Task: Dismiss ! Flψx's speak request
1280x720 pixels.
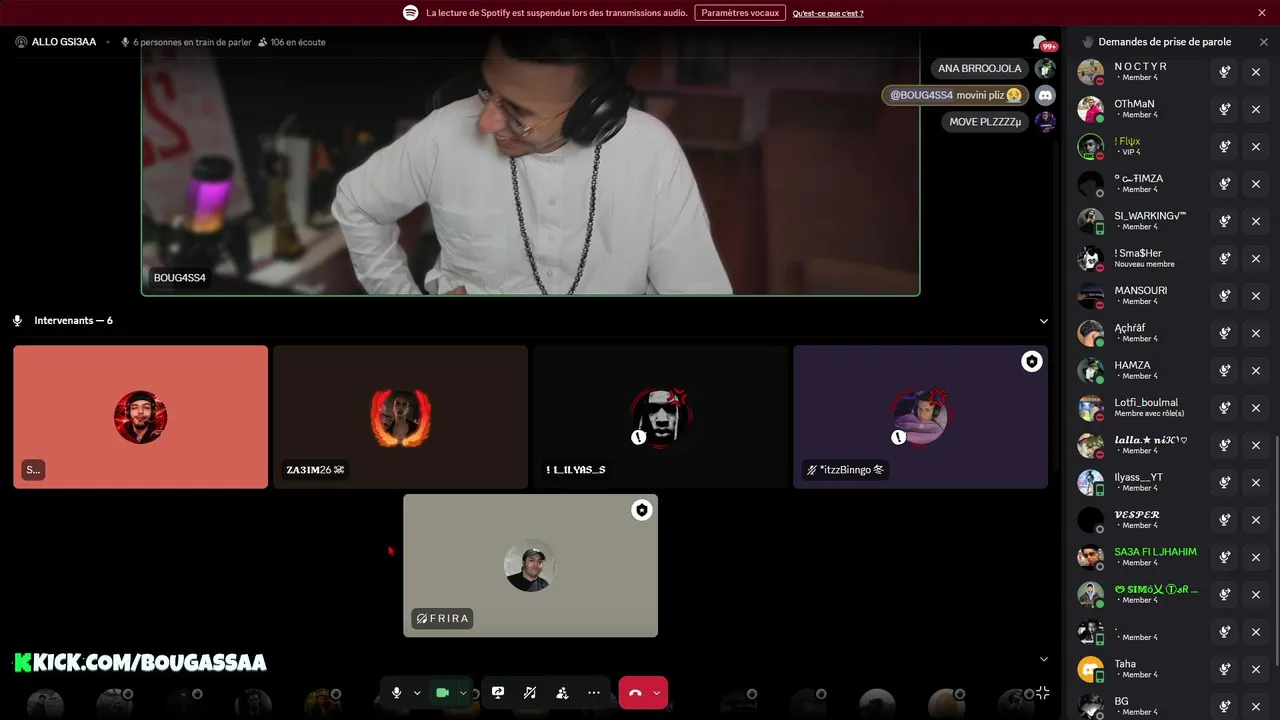Action: 1256,147
